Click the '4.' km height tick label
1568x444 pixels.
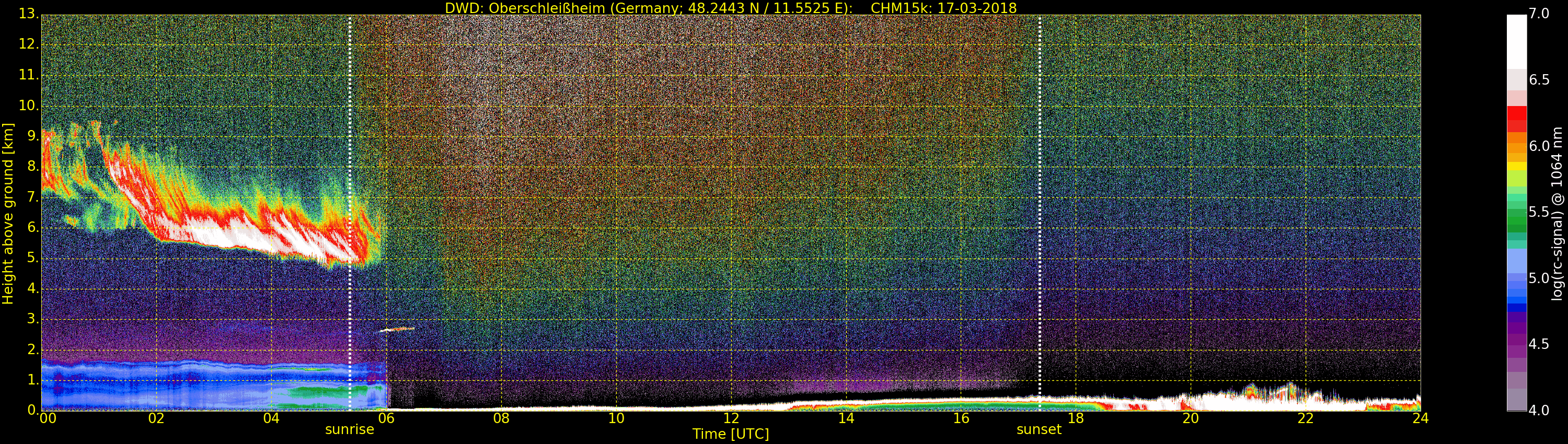32,288
